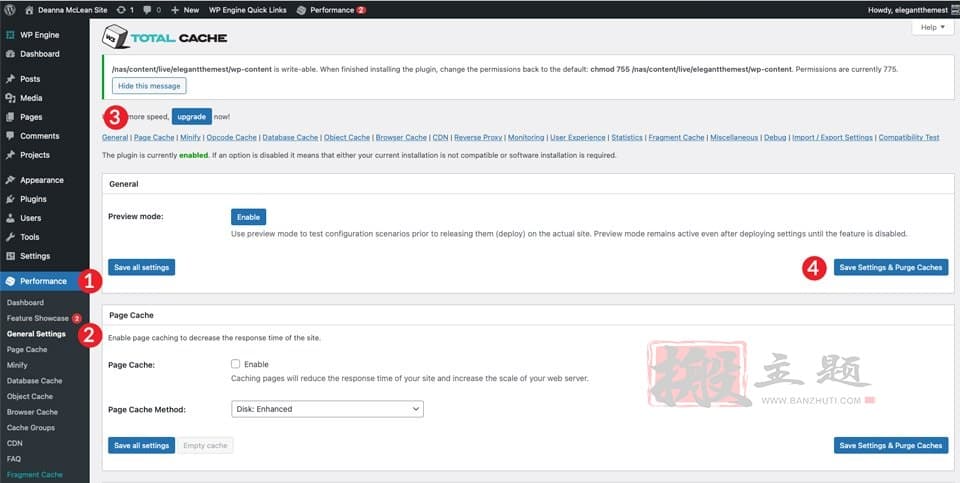The width and height of the screenshot is (960, 483).
Task: Expand the Help tab
Action: click(x=932, y=28)
